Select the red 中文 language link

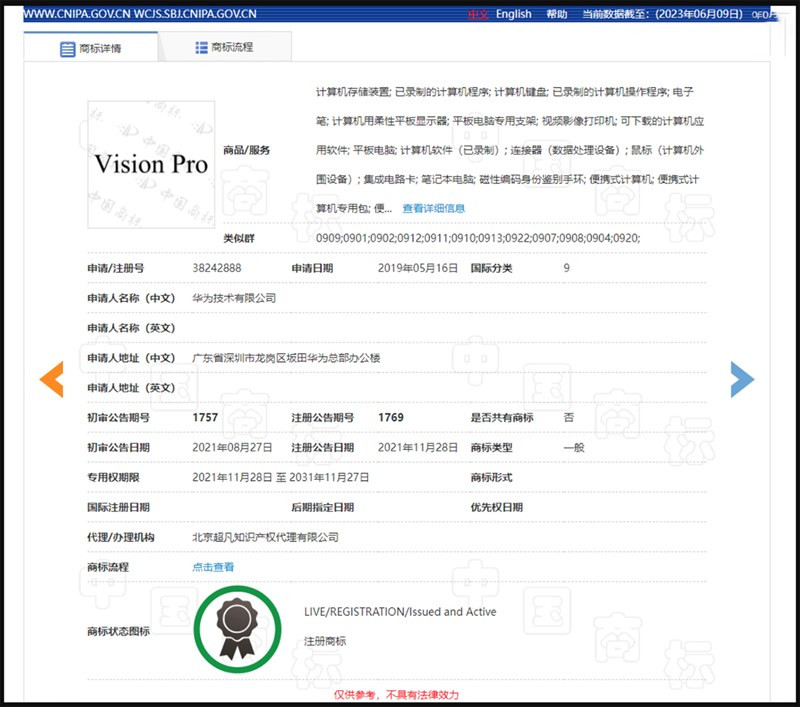point(479,14)
